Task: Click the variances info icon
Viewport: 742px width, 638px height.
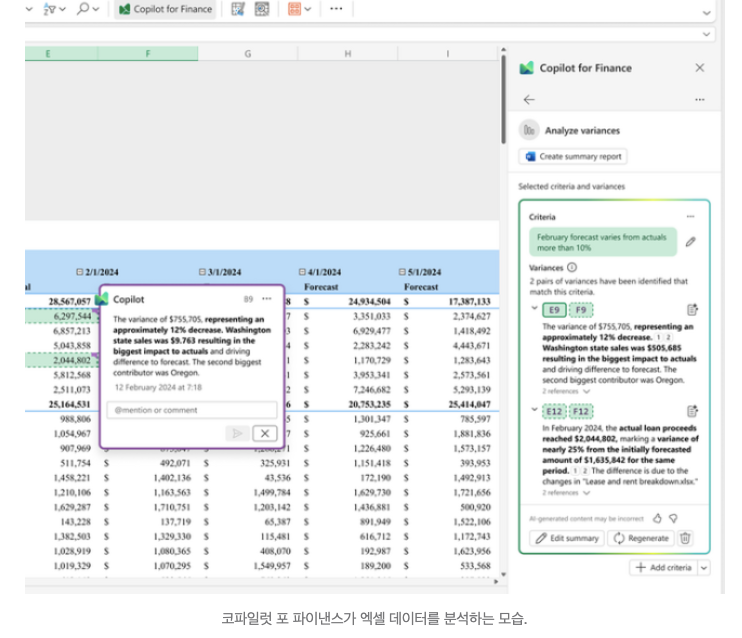Action: pos(572,267)
